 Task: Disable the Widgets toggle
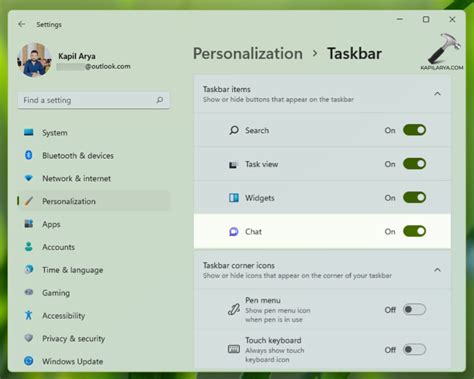pos(414,197)
